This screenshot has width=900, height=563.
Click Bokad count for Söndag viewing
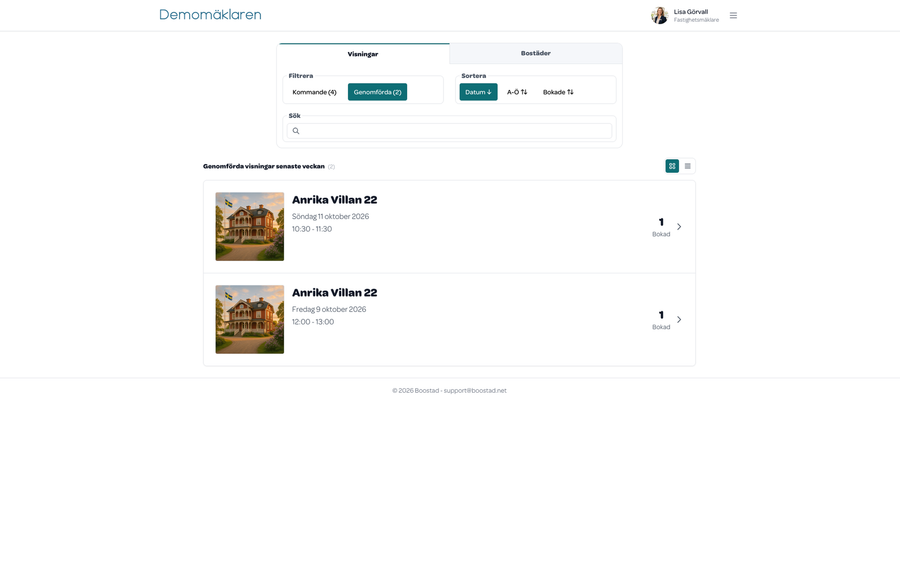click(661, 227)
